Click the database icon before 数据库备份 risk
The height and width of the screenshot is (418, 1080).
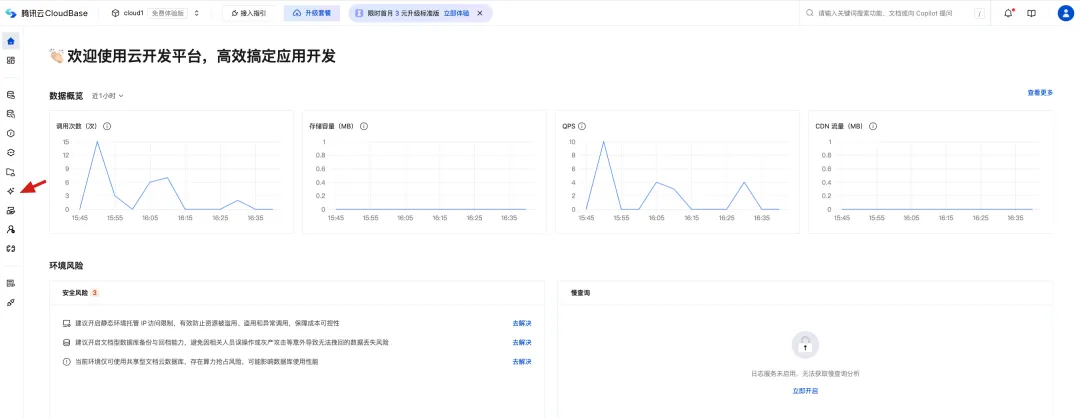pos(67,342)
